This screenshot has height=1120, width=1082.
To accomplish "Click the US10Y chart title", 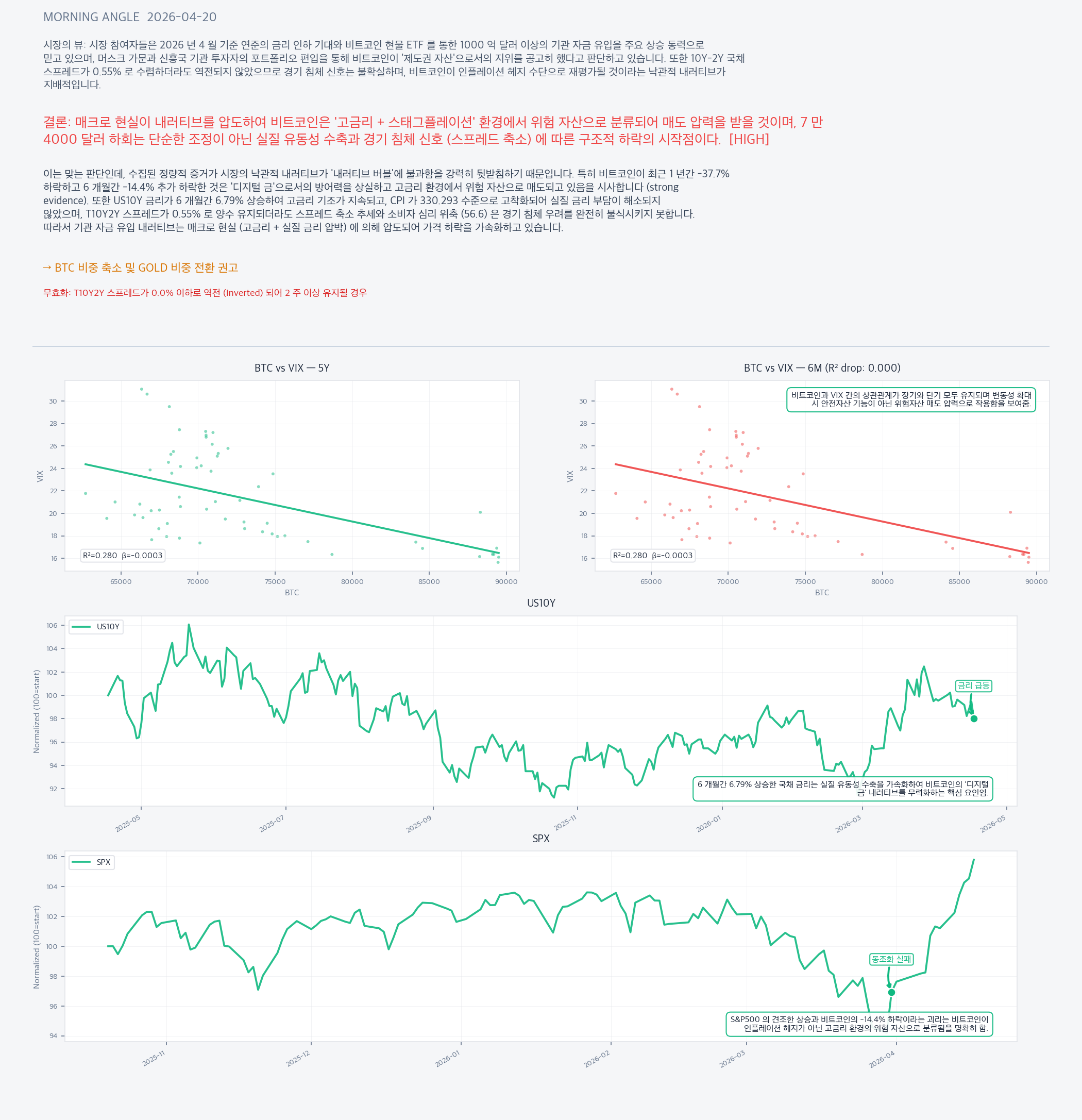I will [540, 604].
